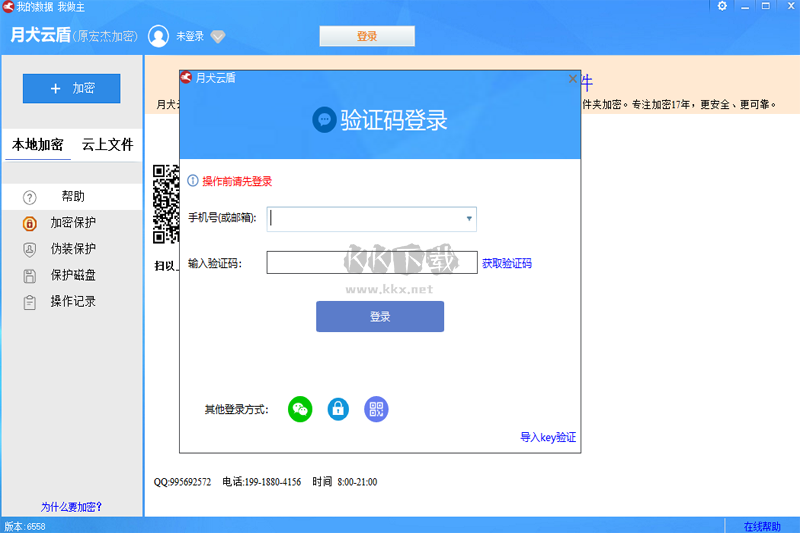
Task: Minimize the main application window
Action: tap(745, 7)
